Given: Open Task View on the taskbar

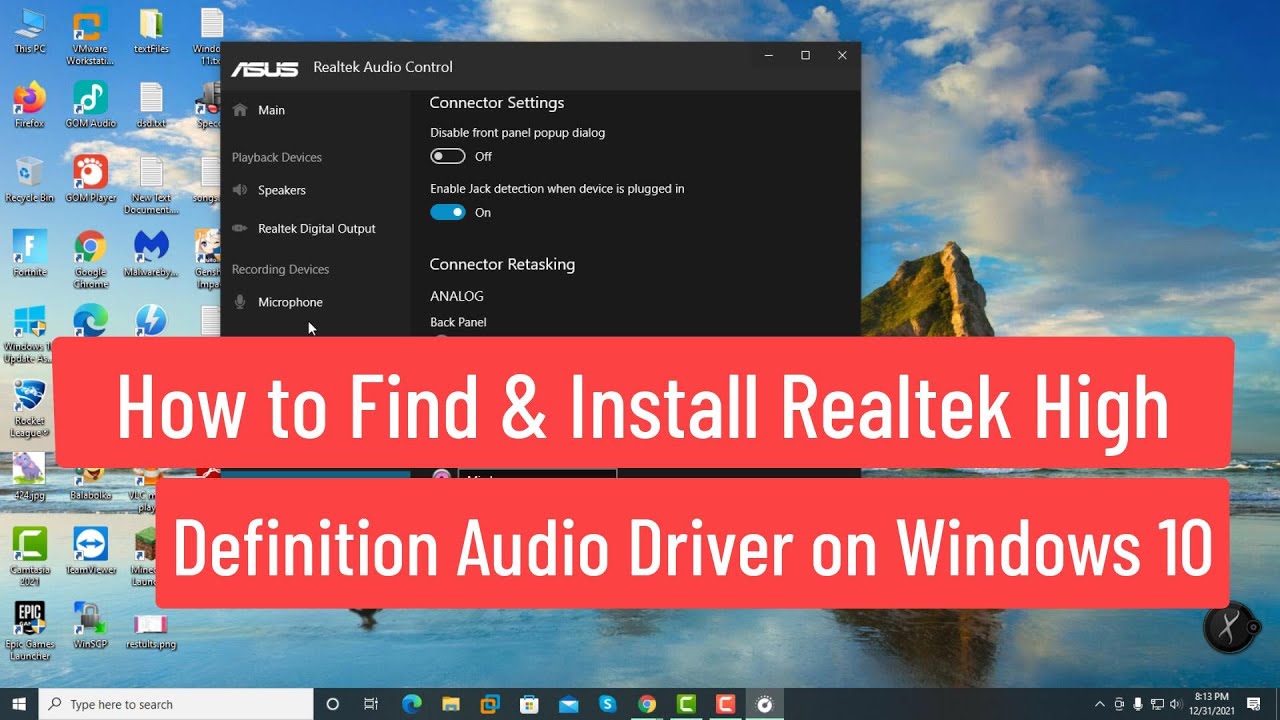Looking at the screenshot, I should [x=371, y=704].
